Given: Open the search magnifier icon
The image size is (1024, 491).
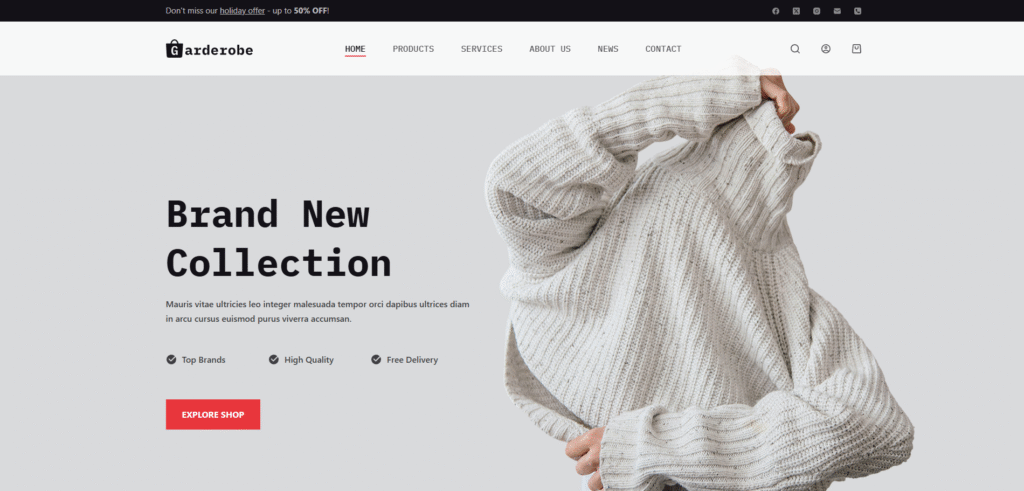Looking at the screenshot, I should 795,49.
